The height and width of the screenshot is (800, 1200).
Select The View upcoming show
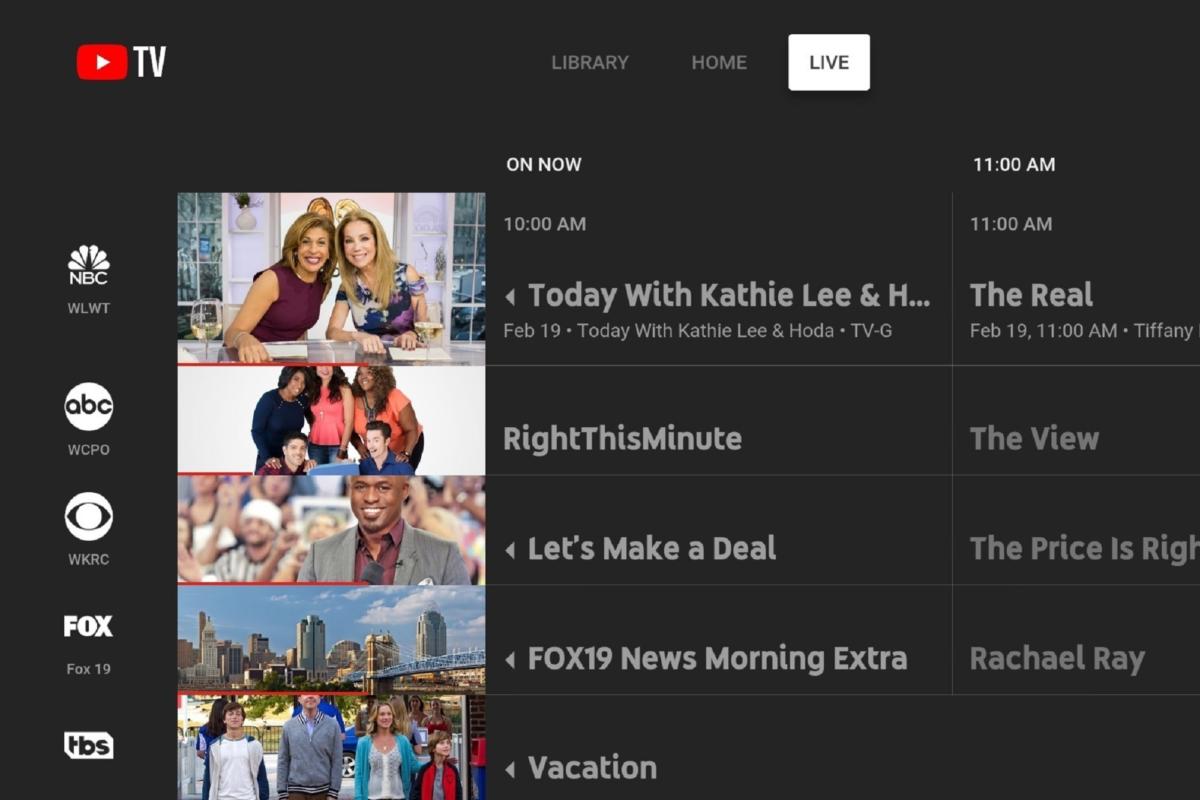tap(1034, 439)
